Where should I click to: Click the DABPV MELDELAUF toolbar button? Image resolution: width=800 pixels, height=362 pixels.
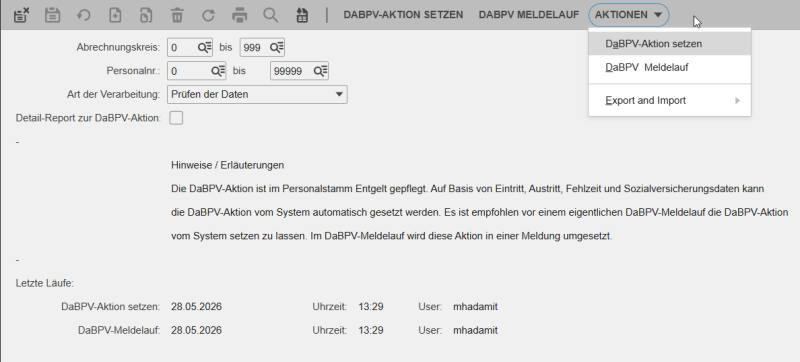(x=529, y=15)
